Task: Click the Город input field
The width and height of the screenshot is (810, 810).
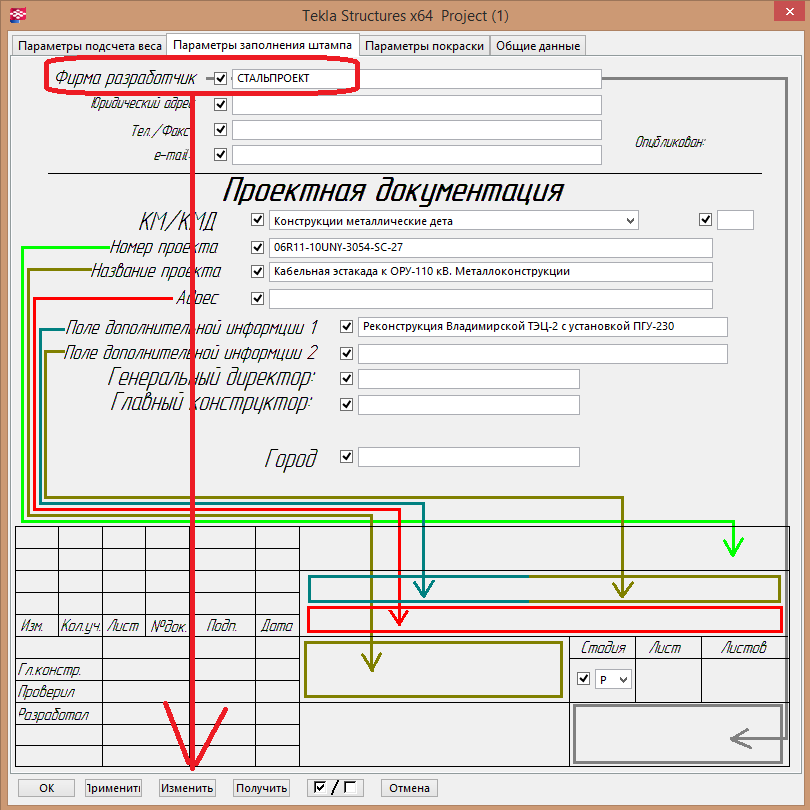Action: tap(469, 457)
